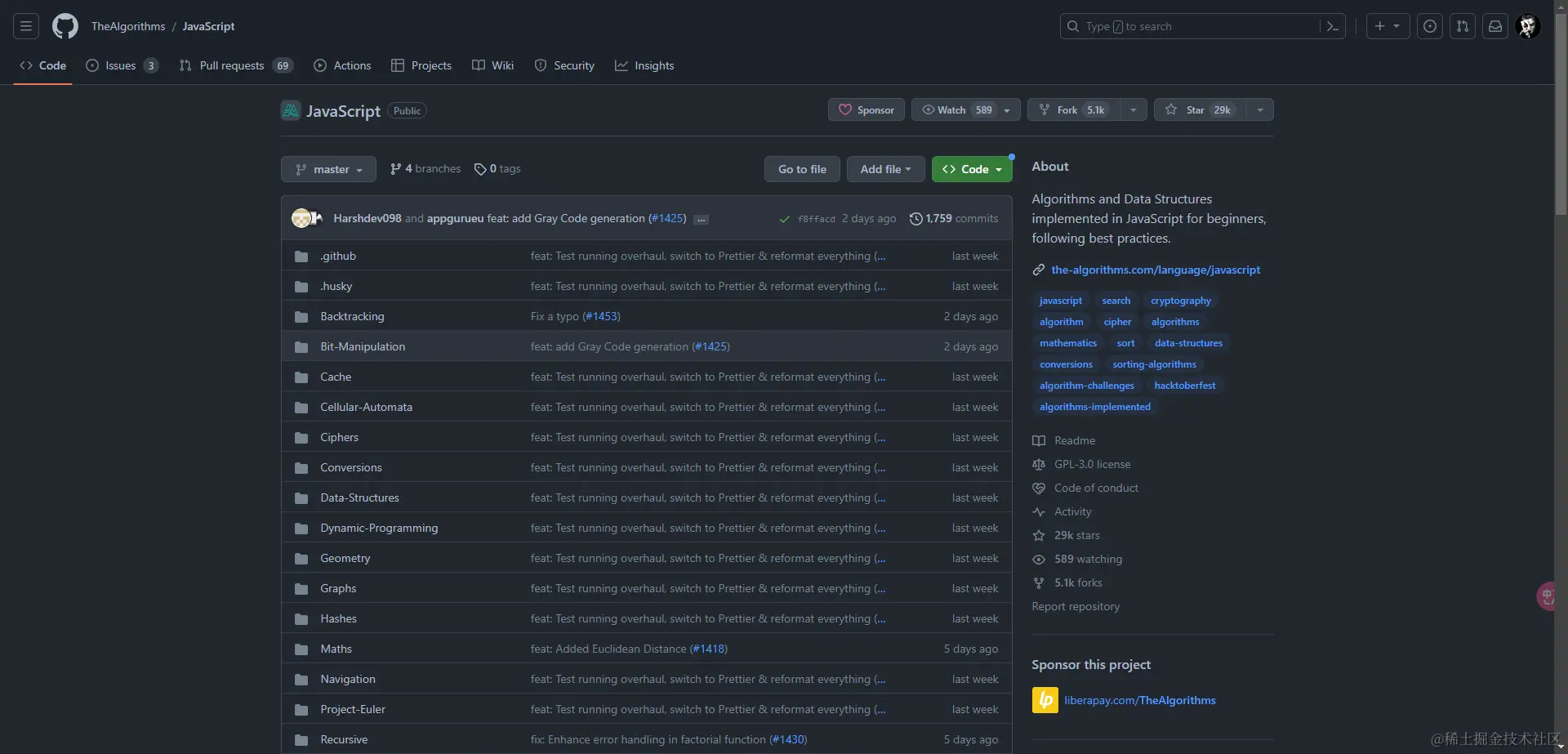This screenshot has width=1568, height=754.
Task: Open the pull requests shortcut icon in header
Action: click(1463, 26)
